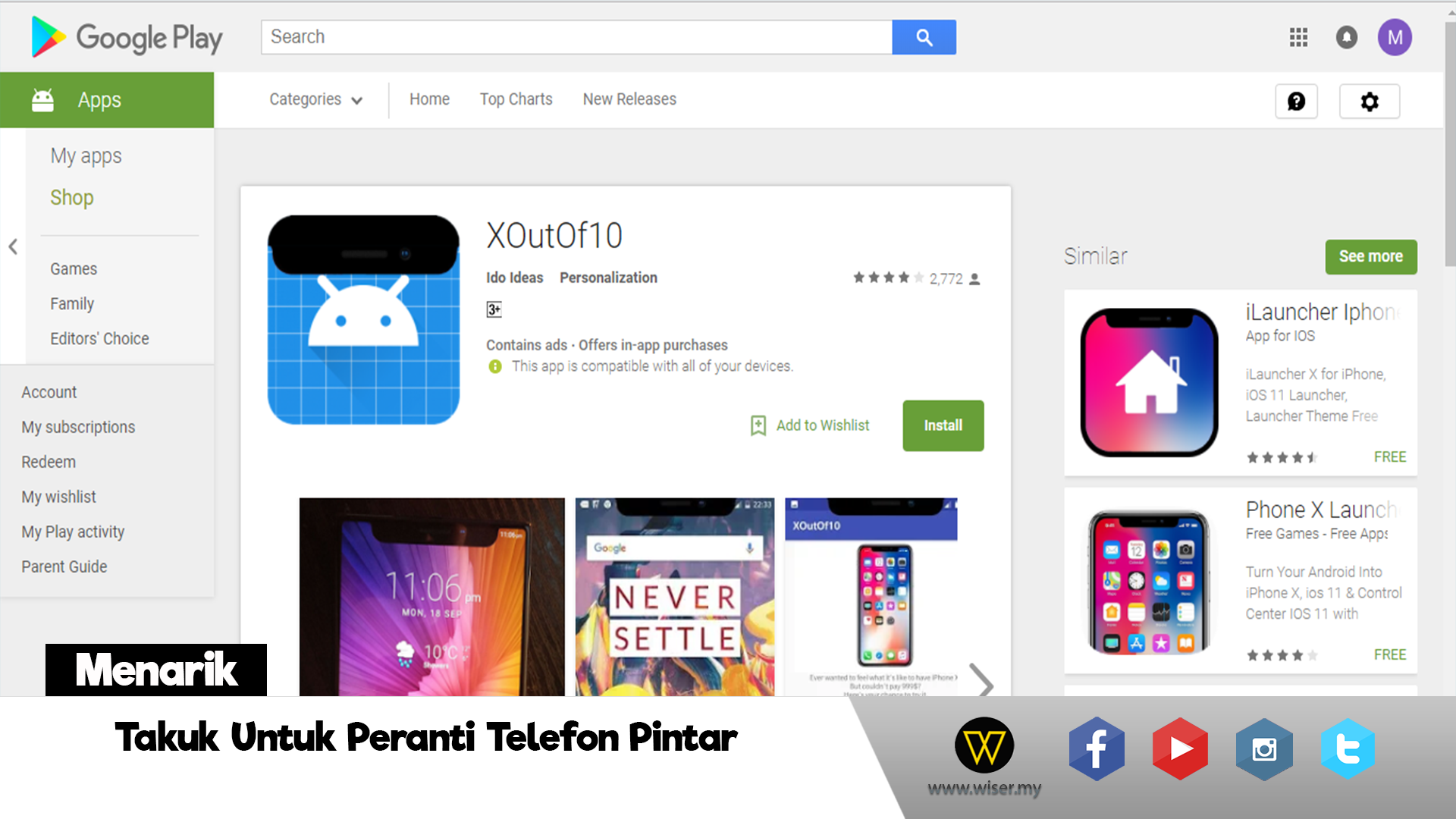Click the See more button

click(x=1371, y=256)
